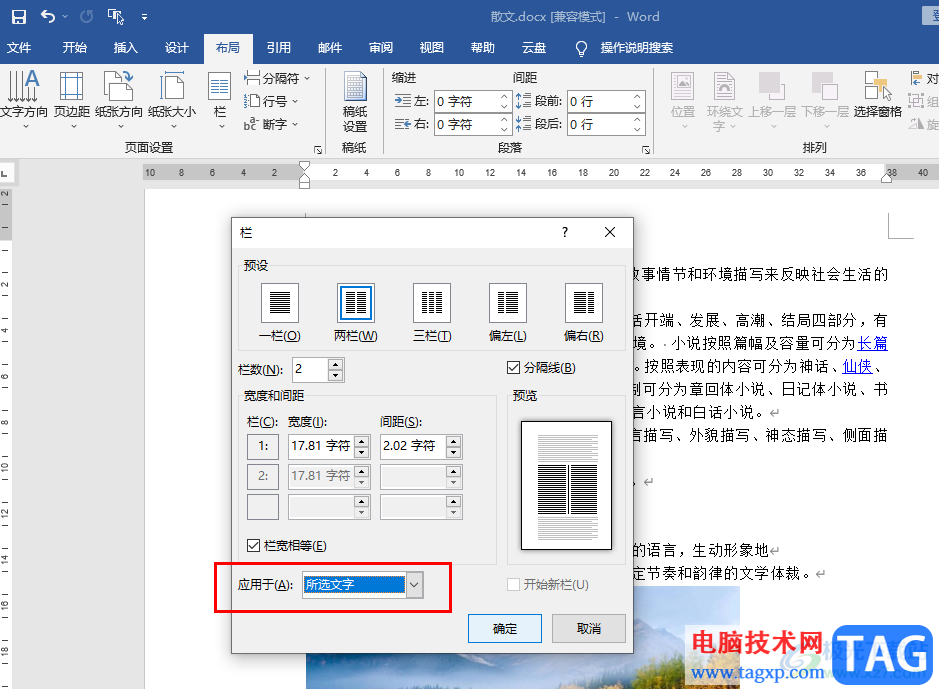Click the Undo arrow icon
The height and width of the screenshot is (689, 939).
[48, 17]
